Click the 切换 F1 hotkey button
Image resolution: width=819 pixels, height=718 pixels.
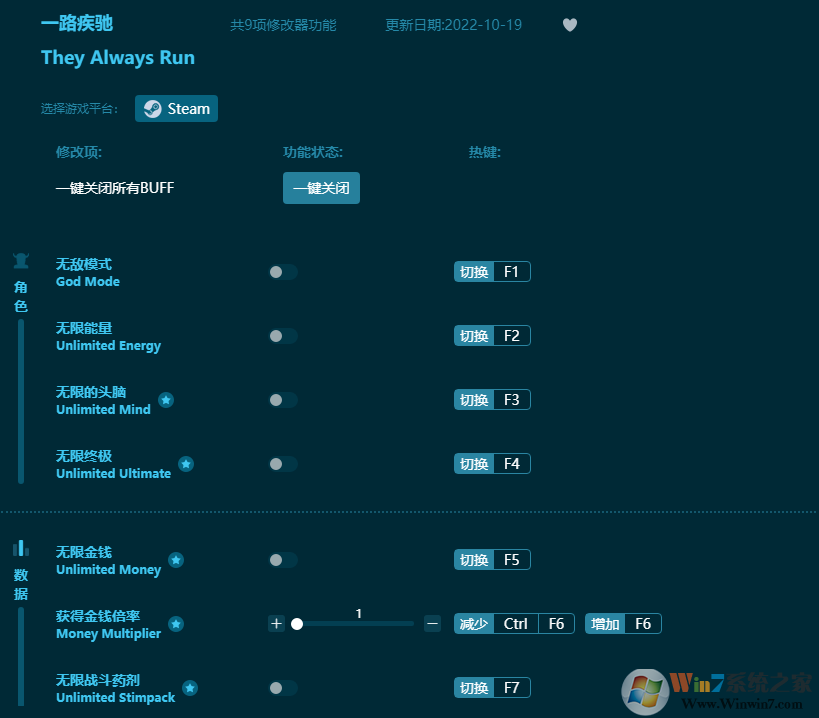(492, 272)
